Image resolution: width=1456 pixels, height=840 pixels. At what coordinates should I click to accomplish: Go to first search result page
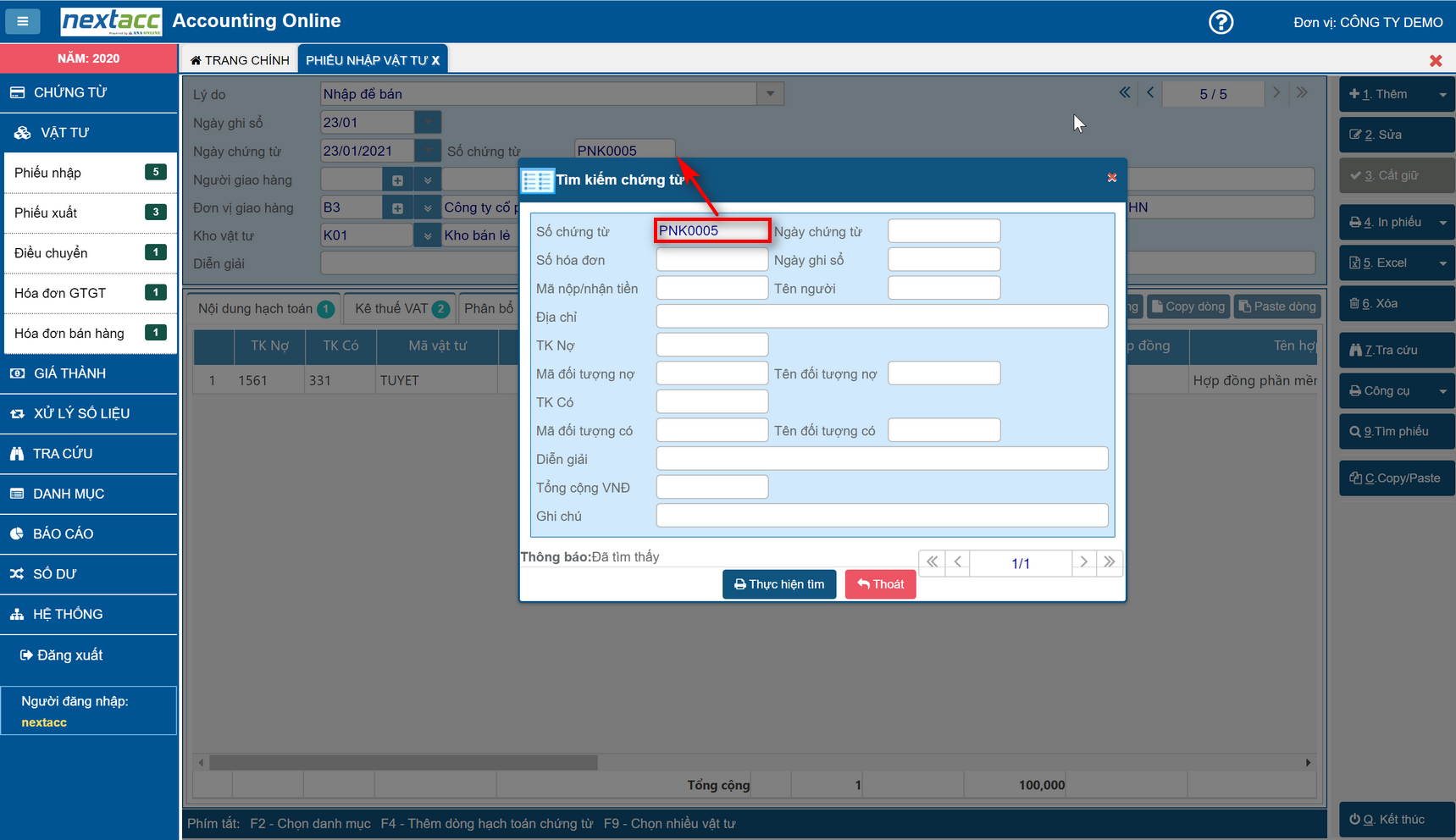(x=932, y=562)
